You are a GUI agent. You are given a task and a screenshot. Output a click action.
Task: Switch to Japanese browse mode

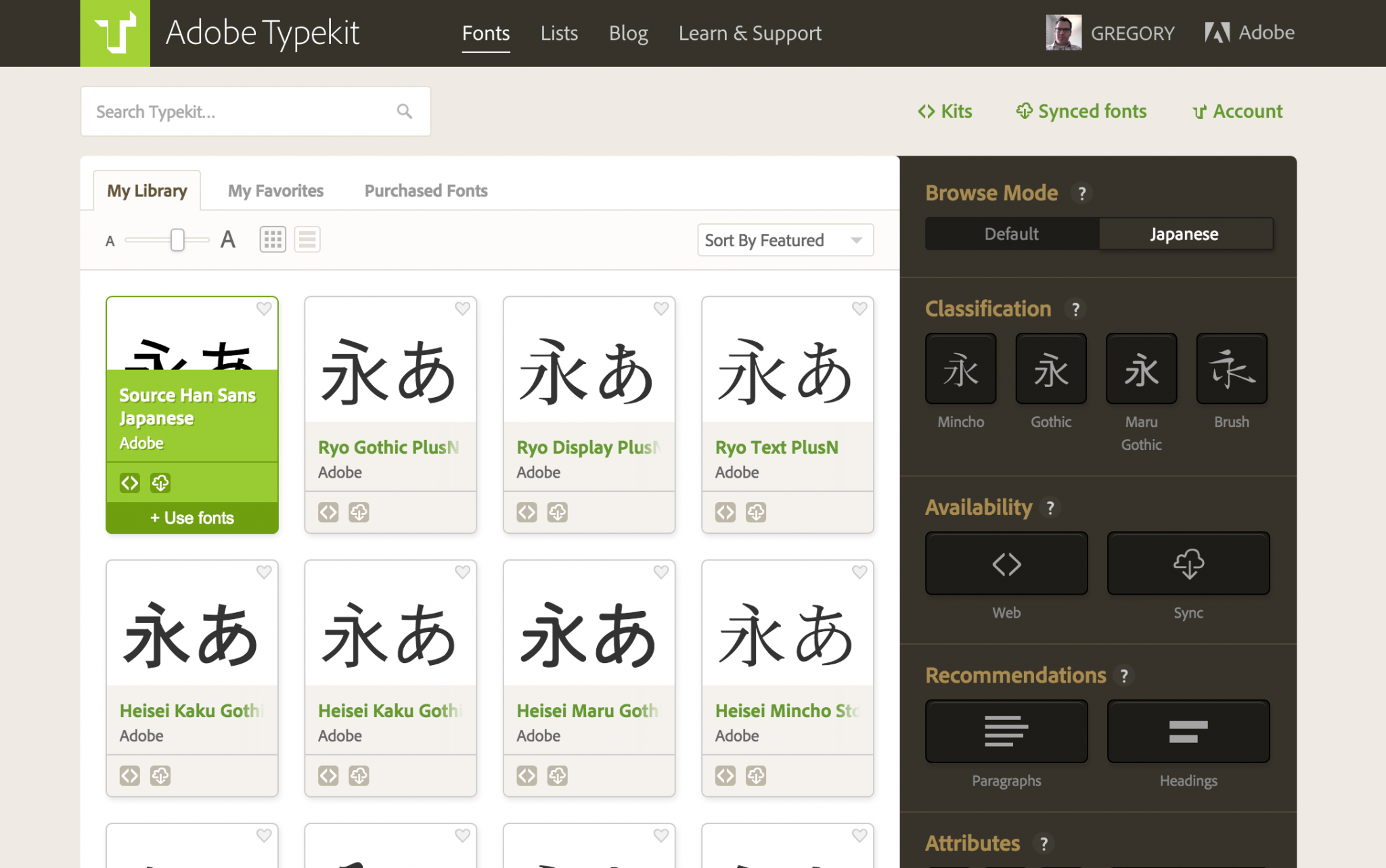1184,233
